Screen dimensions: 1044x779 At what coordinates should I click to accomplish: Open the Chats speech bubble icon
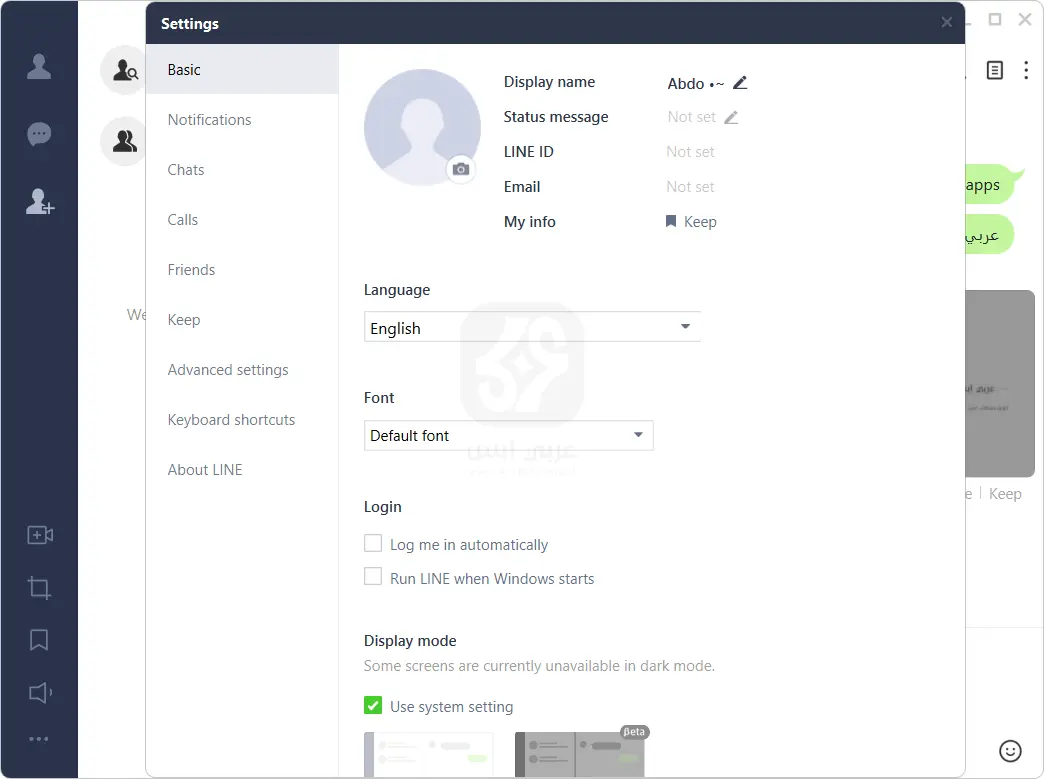[x=39, y=134]
